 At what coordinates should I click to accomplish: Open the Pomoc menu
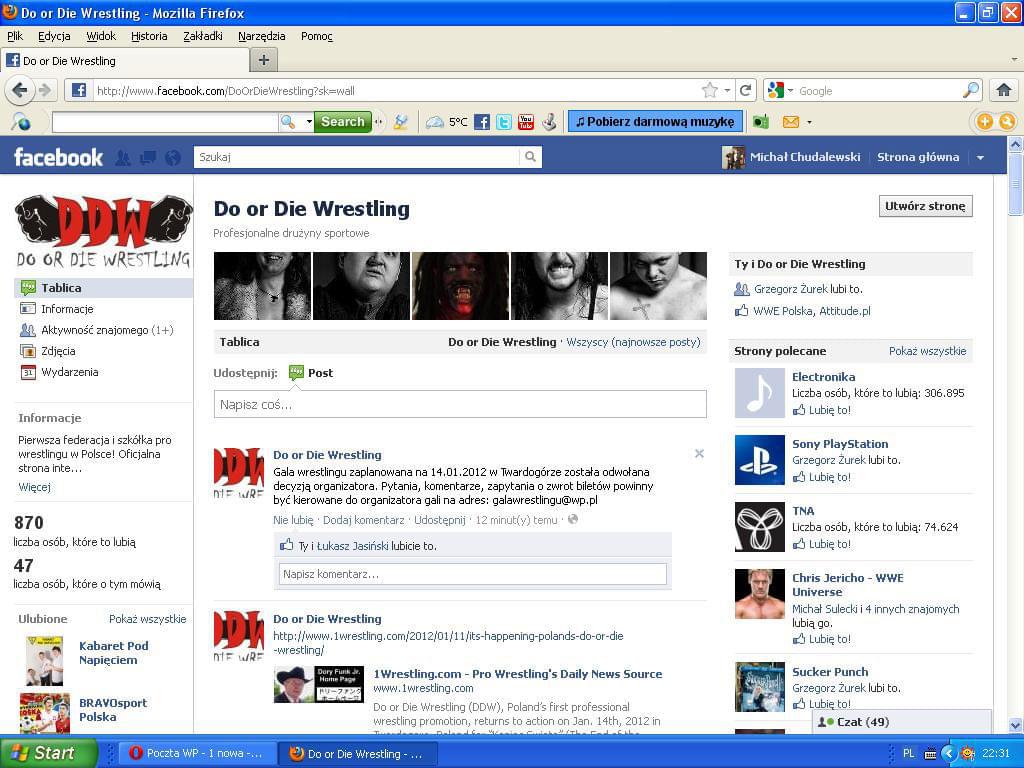317,36
